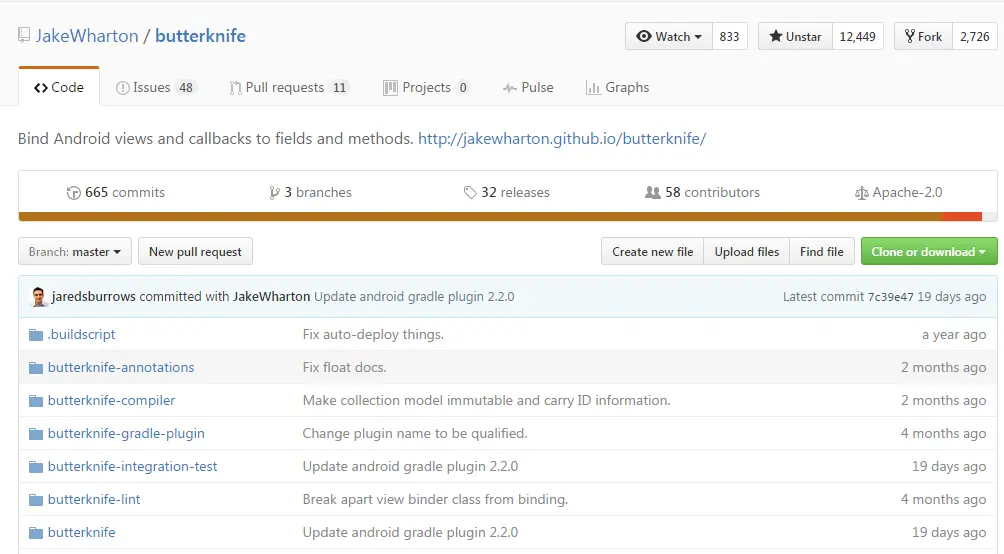
Task: Open the butterknife-integration-test folder
Action: (133, 467)
